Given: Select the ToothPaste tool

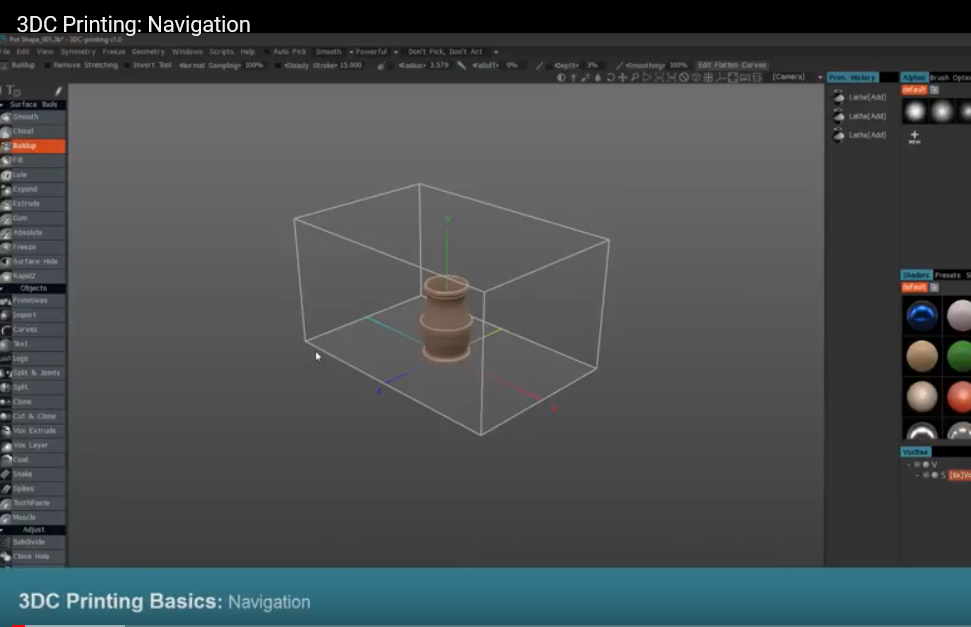Looking at the screenshot, I should click(x=33, y=503).
